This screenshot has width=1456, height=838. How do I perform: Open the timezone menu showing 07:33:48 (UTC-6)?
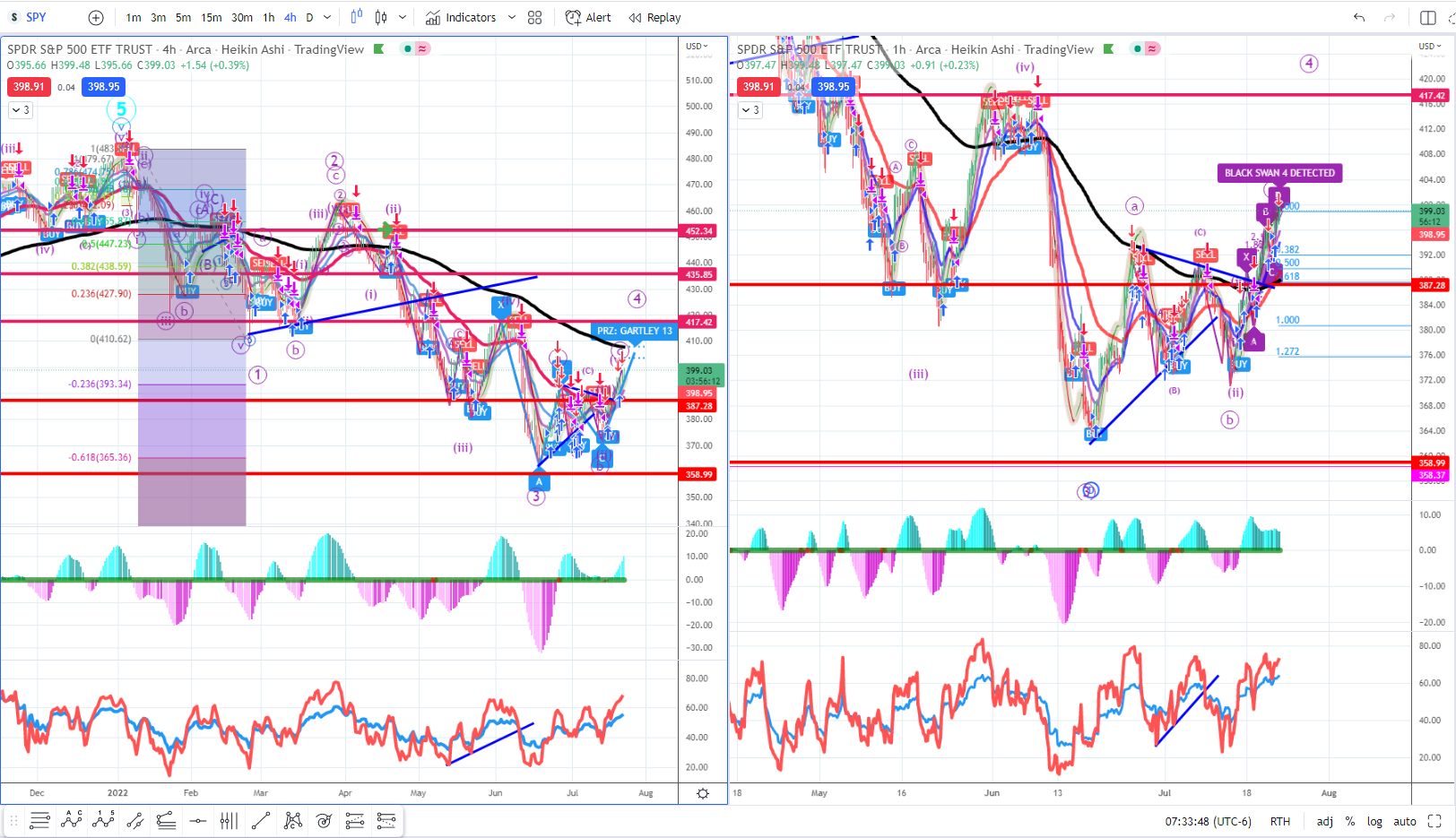click(x=1208, y=821)
